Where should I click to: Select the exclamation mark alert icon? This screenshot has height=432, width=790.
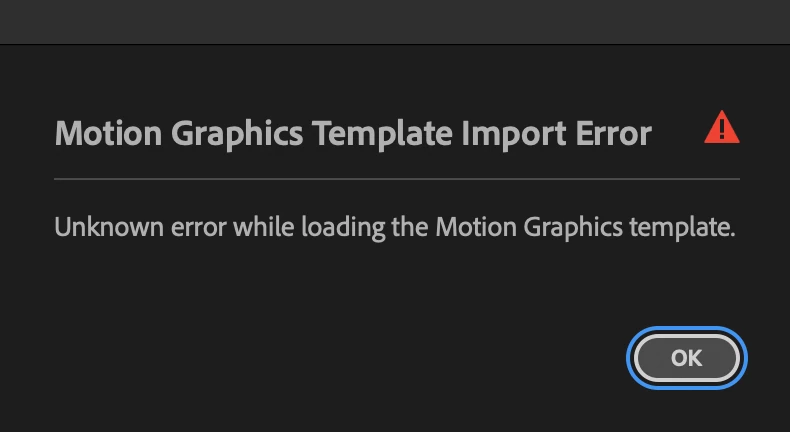click(721, 127)
